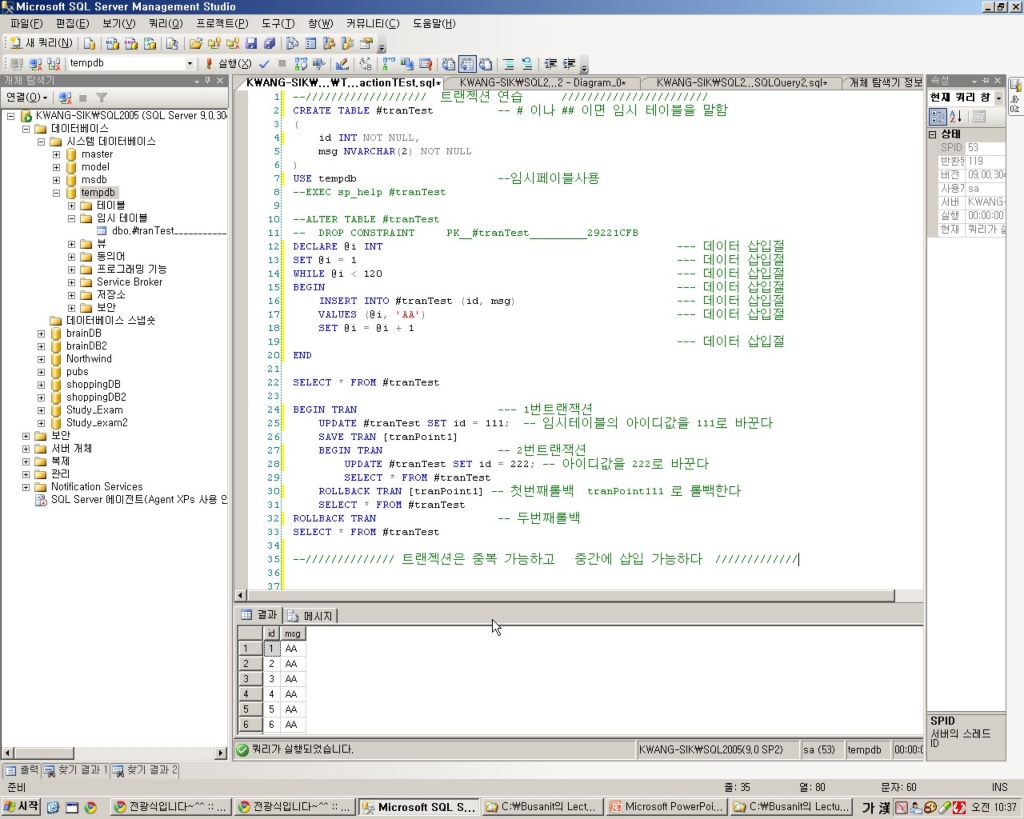Click the Save All icon
The height and width of the screenshot is (819, 1024).
pos(269,44)
